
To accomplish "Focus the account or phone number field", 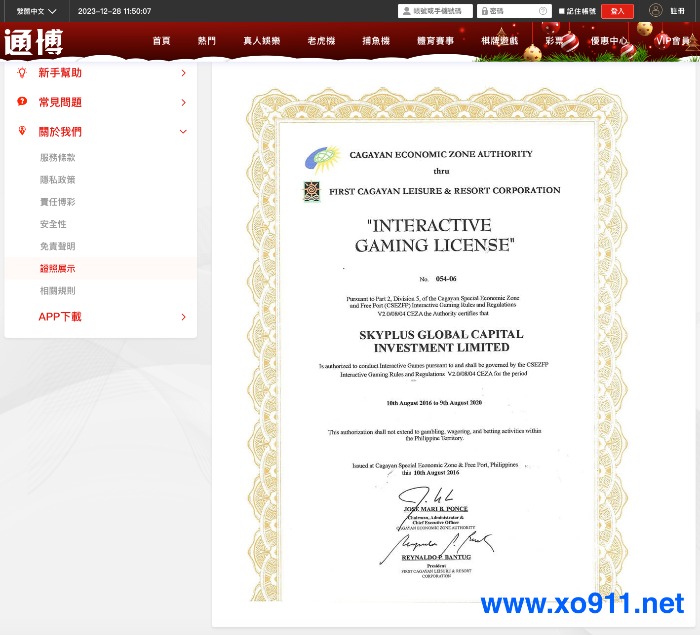I will tap(435, 11).
